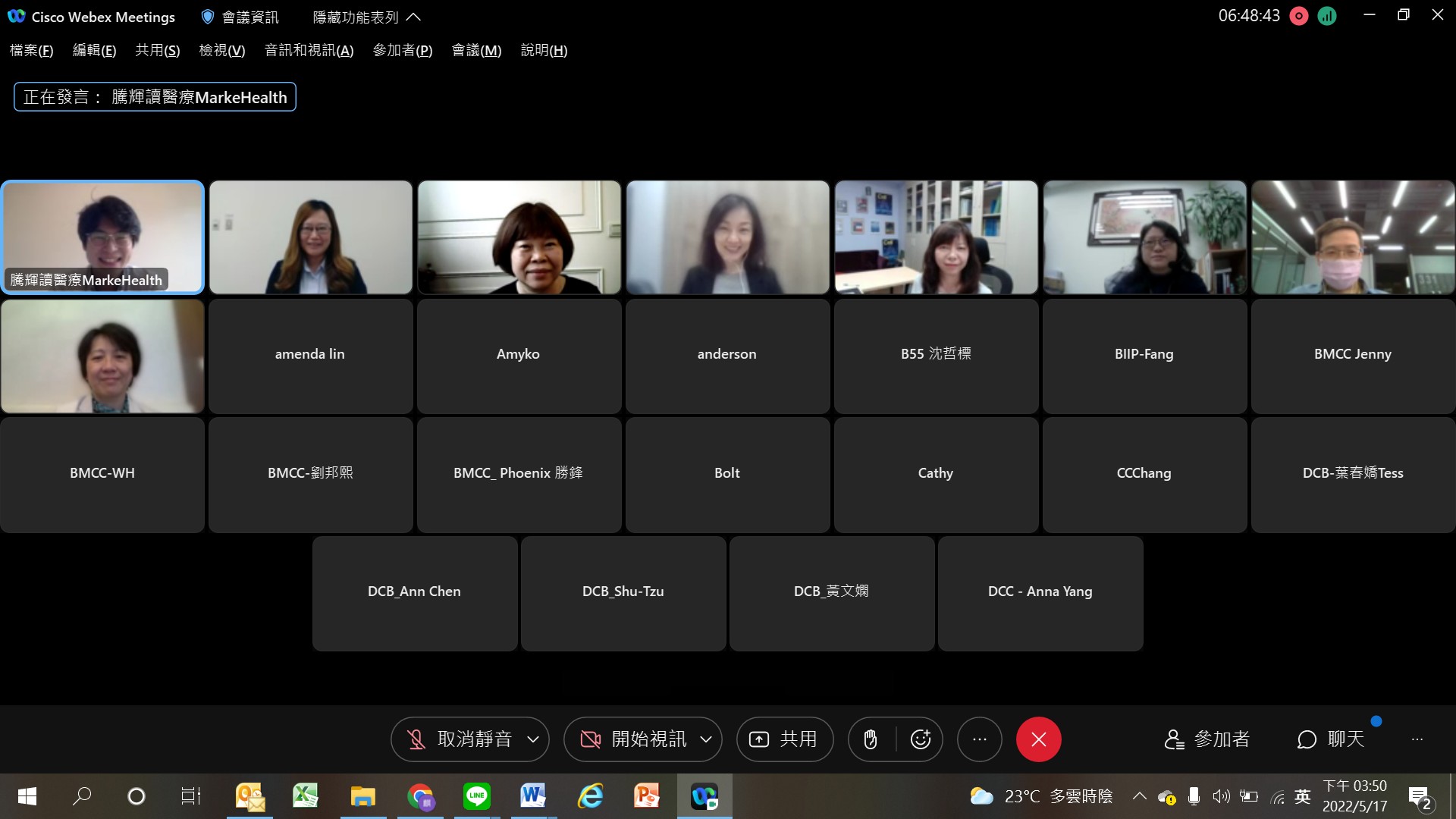
Task: Open LINE app from Windows taskbar
Action: click(x=476, y=796)
